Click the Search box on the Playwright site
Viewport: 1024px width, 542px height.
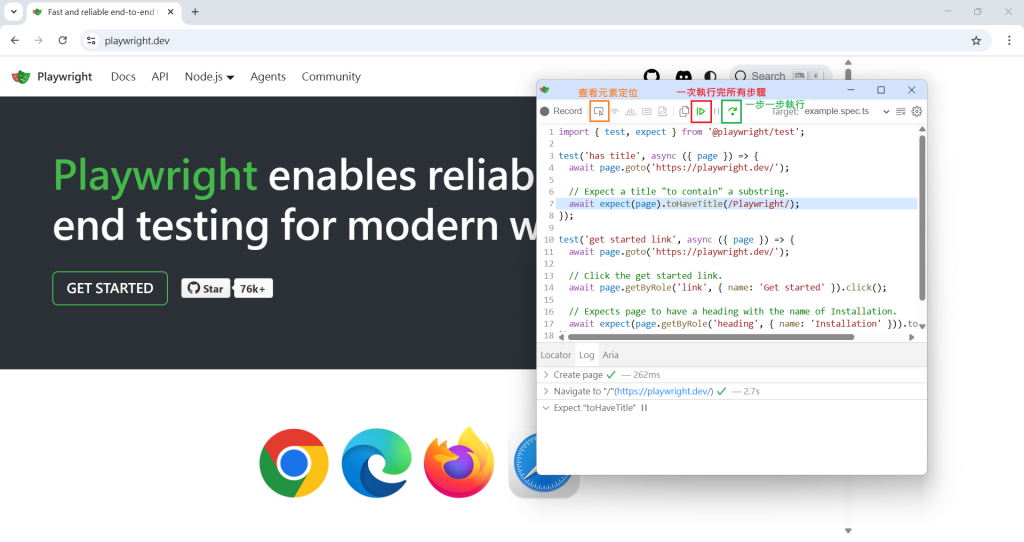pos(780,76)
